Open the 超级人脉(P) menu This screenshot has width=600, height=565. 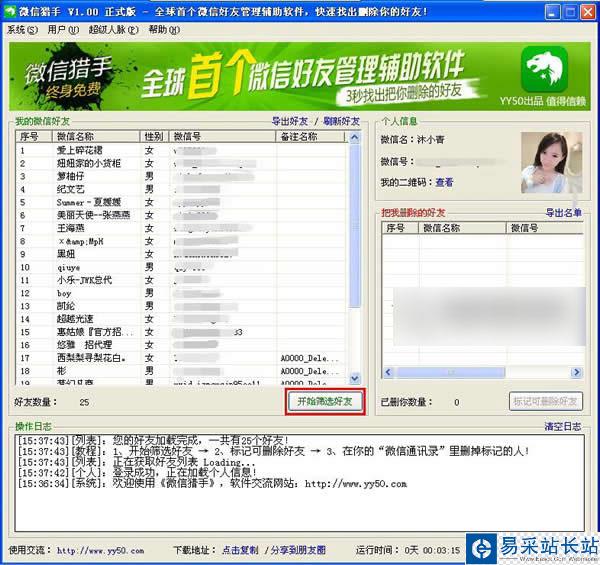113,29
